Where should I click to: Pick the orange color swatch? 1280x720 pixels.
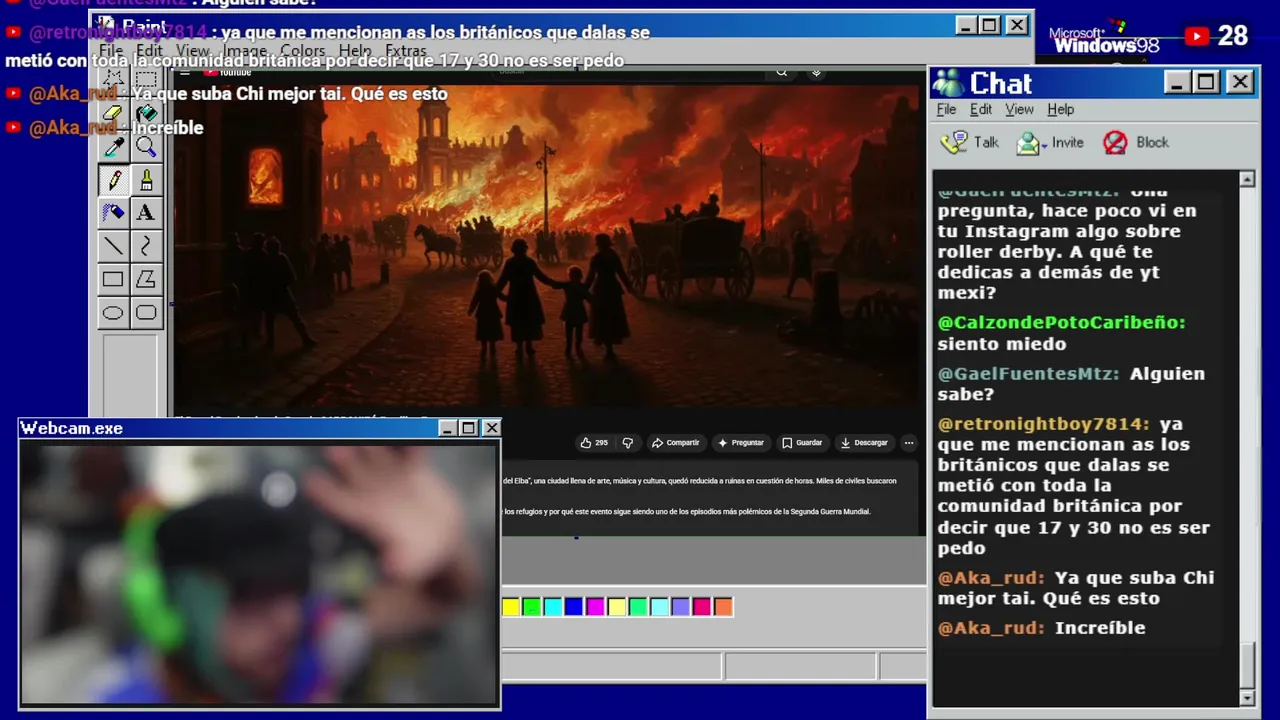(723, 607)
